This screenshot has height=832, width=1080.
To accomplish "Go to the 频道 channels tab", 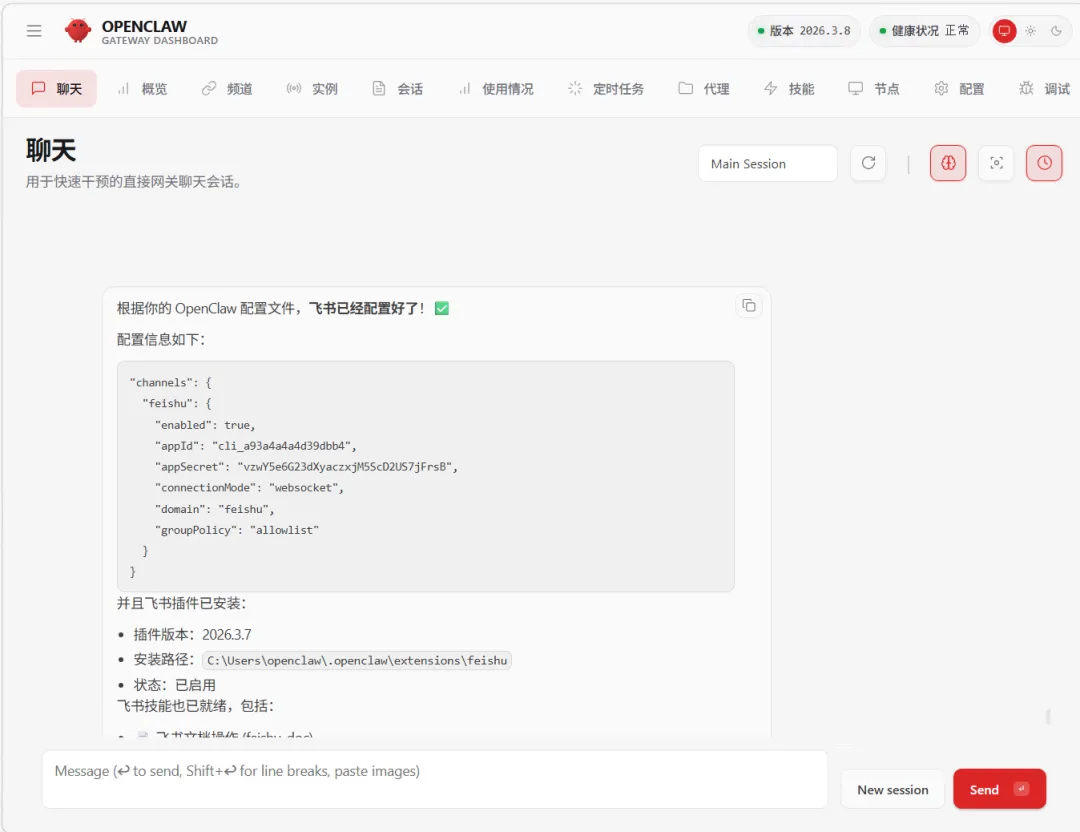I will (227, 89).
